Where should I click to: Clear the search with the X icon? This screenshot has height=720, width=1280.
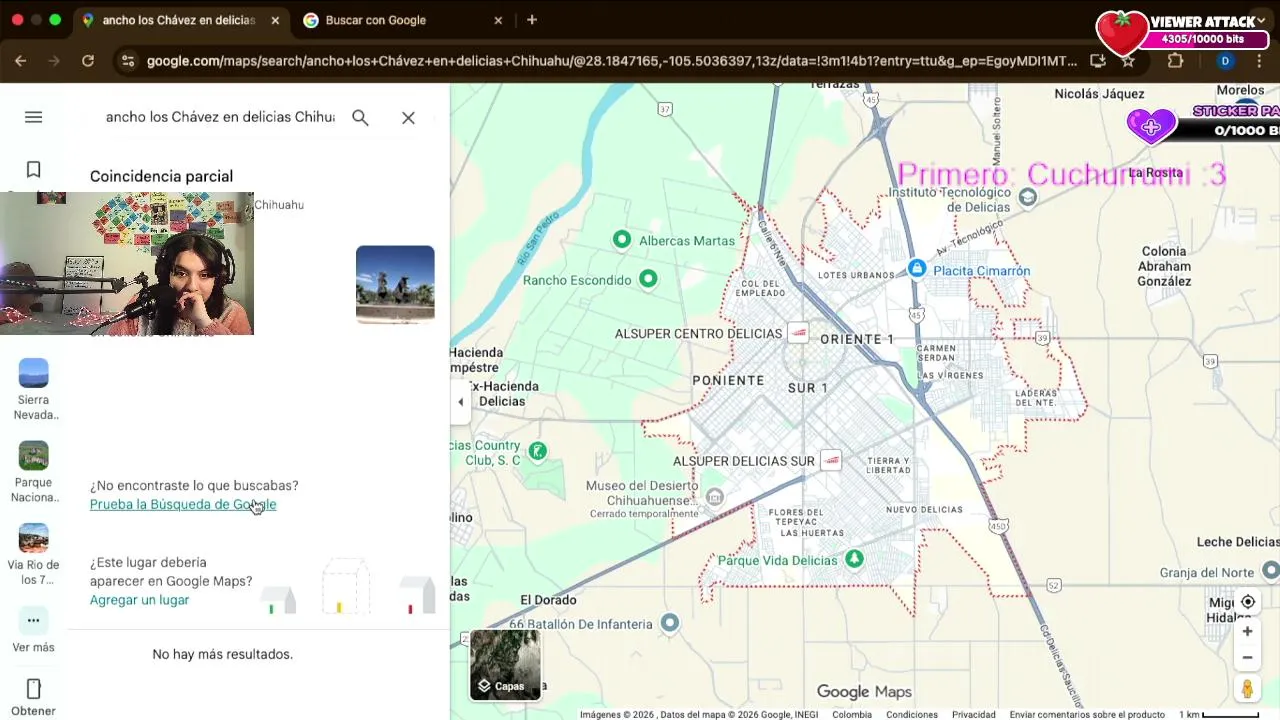[x=408, y=118]
